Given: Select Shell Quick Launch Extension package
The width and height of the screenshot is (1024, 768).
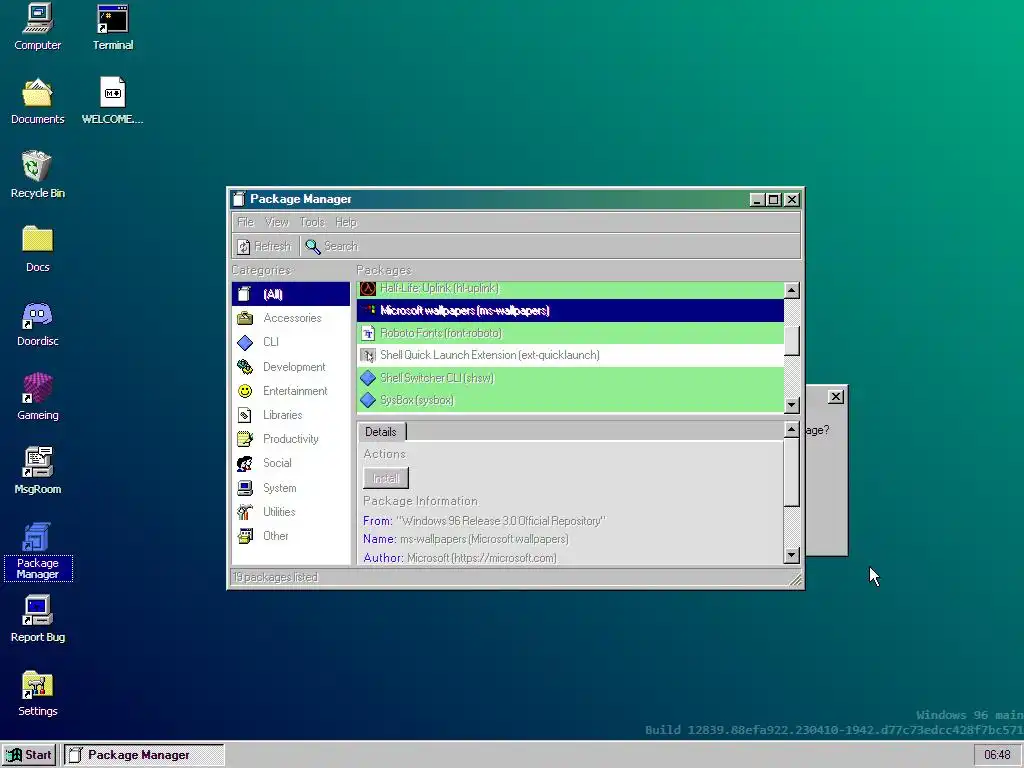Looking at the screenshot, I should (570, 355).
